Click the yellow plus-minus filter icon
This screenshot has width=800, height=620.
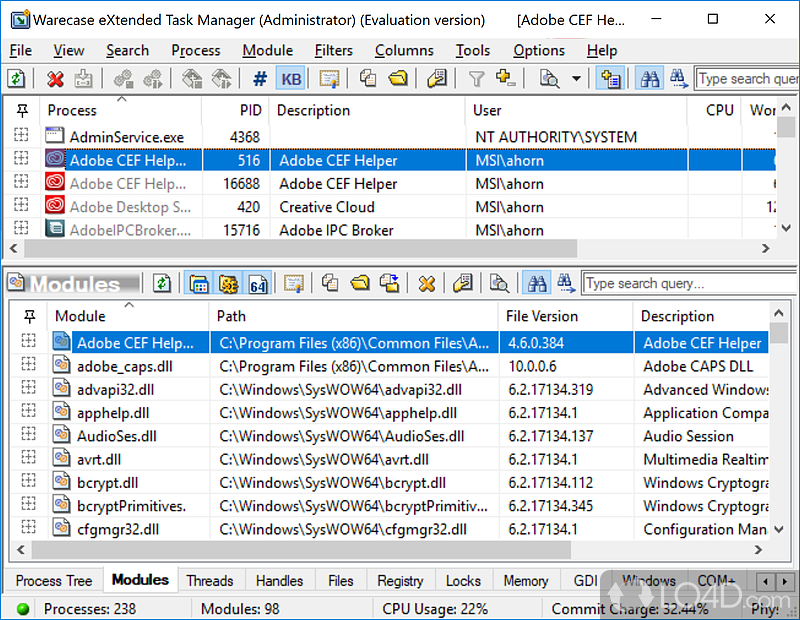505,79
